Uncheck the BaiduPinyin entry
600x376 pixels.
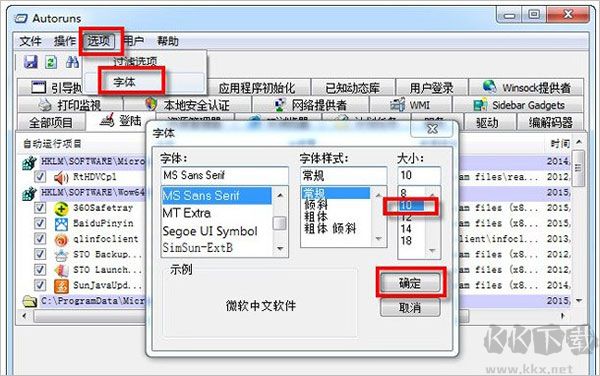click(40, 223)
